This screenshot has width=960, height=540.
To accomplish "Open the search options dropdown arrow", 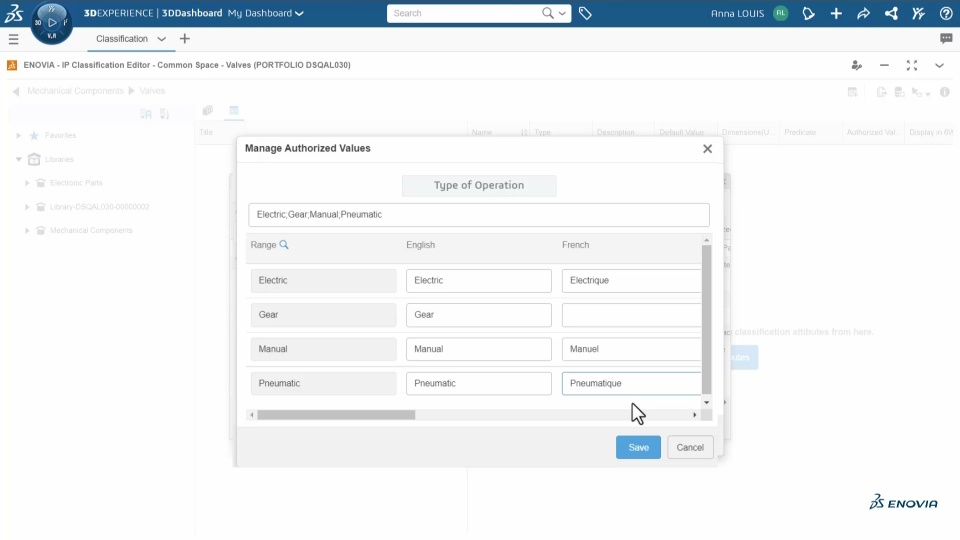I will coord(562,13).
